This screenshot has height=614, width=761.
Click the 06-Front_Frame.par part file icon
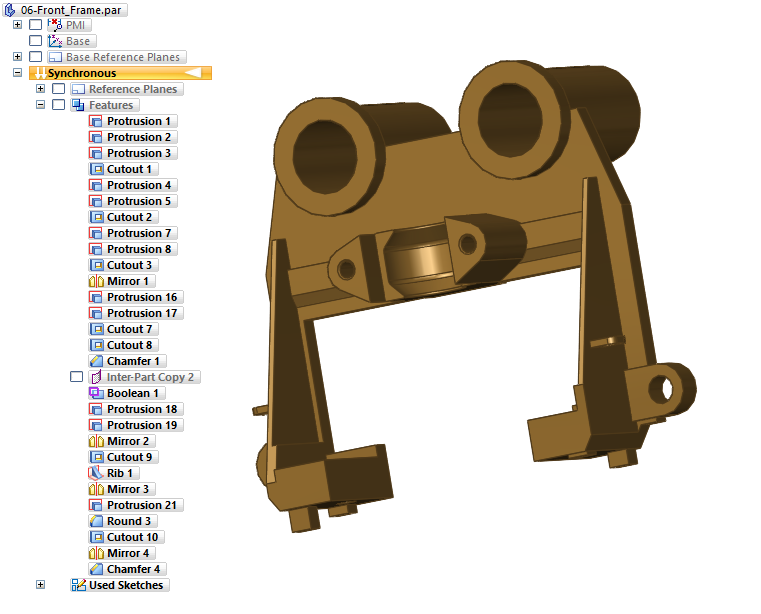click(10, 10)
